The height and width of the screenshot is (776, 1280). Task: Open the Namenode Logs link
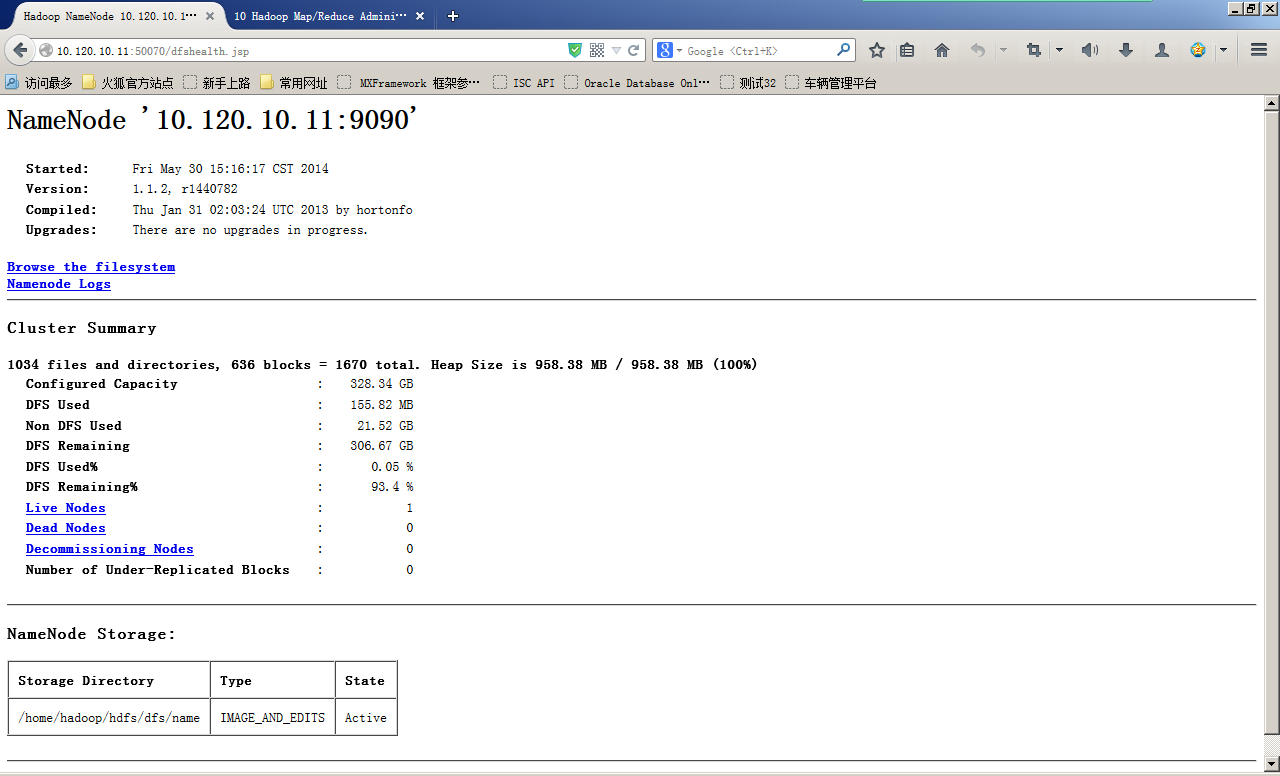click(x=59, y=284)
